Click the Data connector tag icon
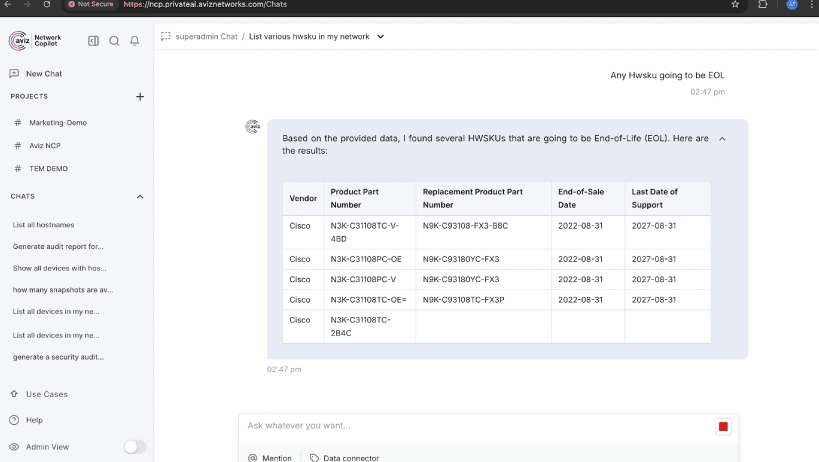Viewport: 819px width, 462px height. coord(314,458)
